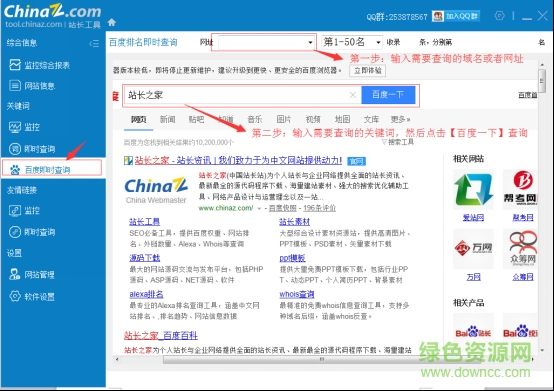Open 网站信息 in sidebar

coord(40,86)
